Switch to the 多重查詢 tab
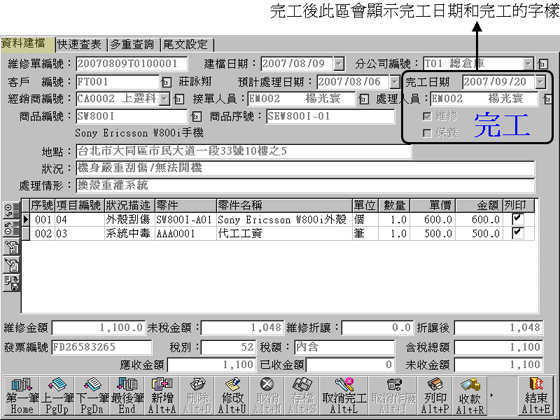The image size is (560, 420). pos(134,44)
